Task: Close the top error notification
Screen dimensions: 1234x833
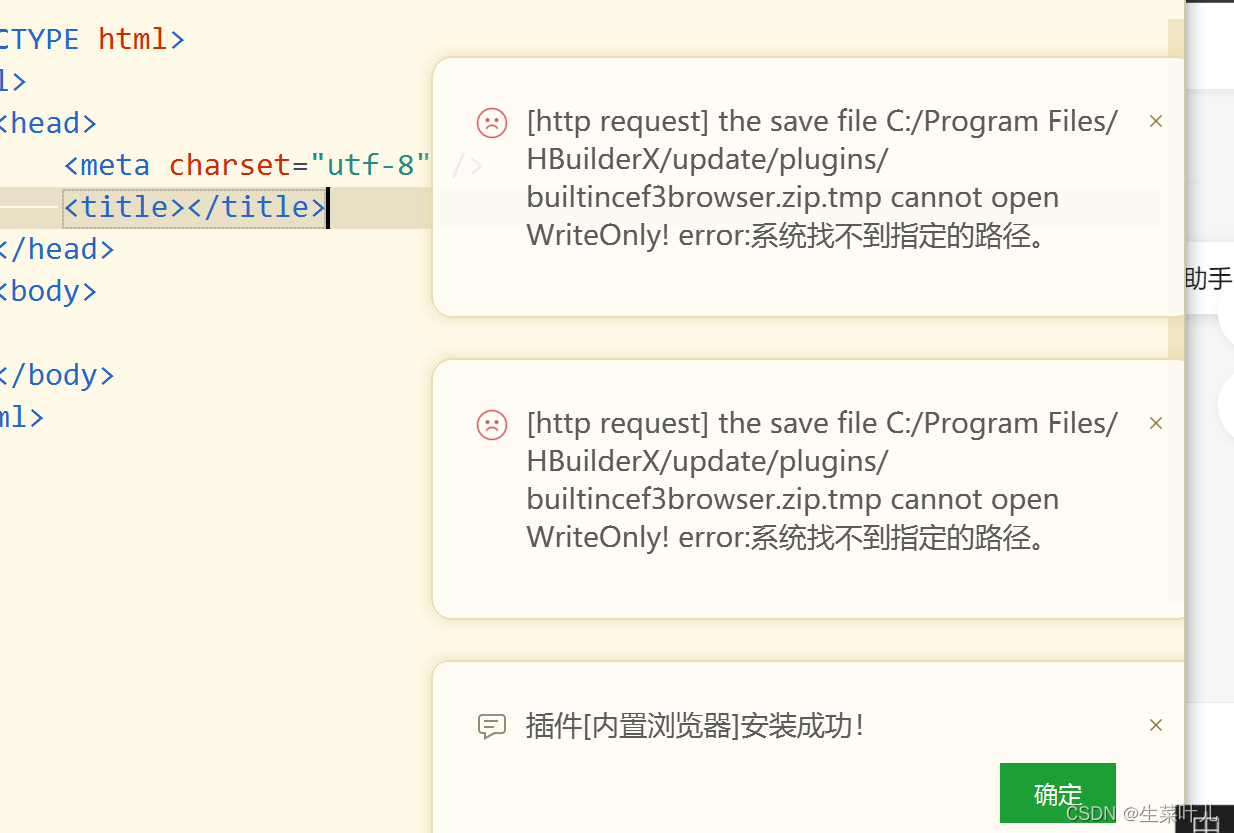Action: (1156, 122)
